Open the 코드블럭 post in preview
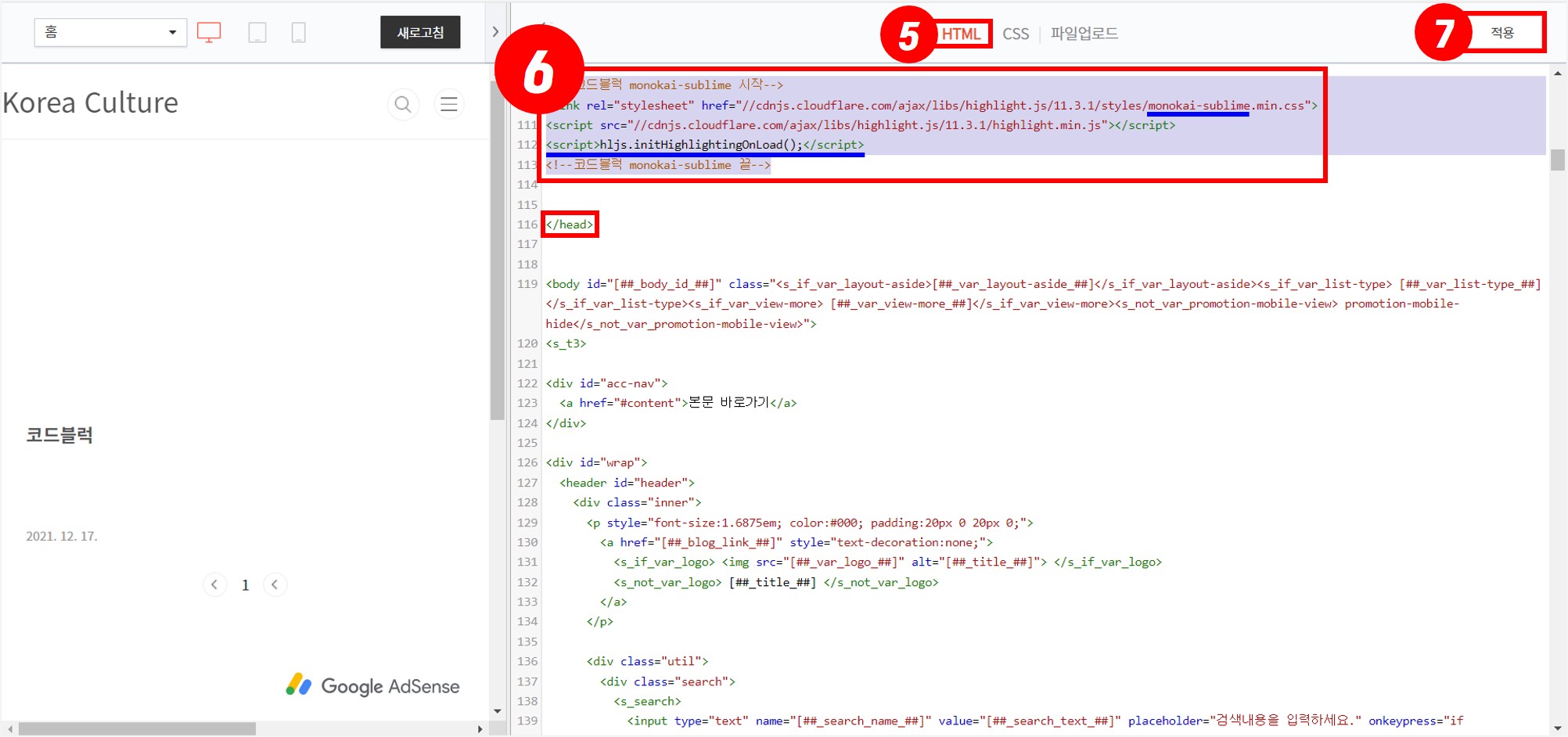Image resolution: width=1568 pixels, height=737 pixels. [x=59, y=435]
